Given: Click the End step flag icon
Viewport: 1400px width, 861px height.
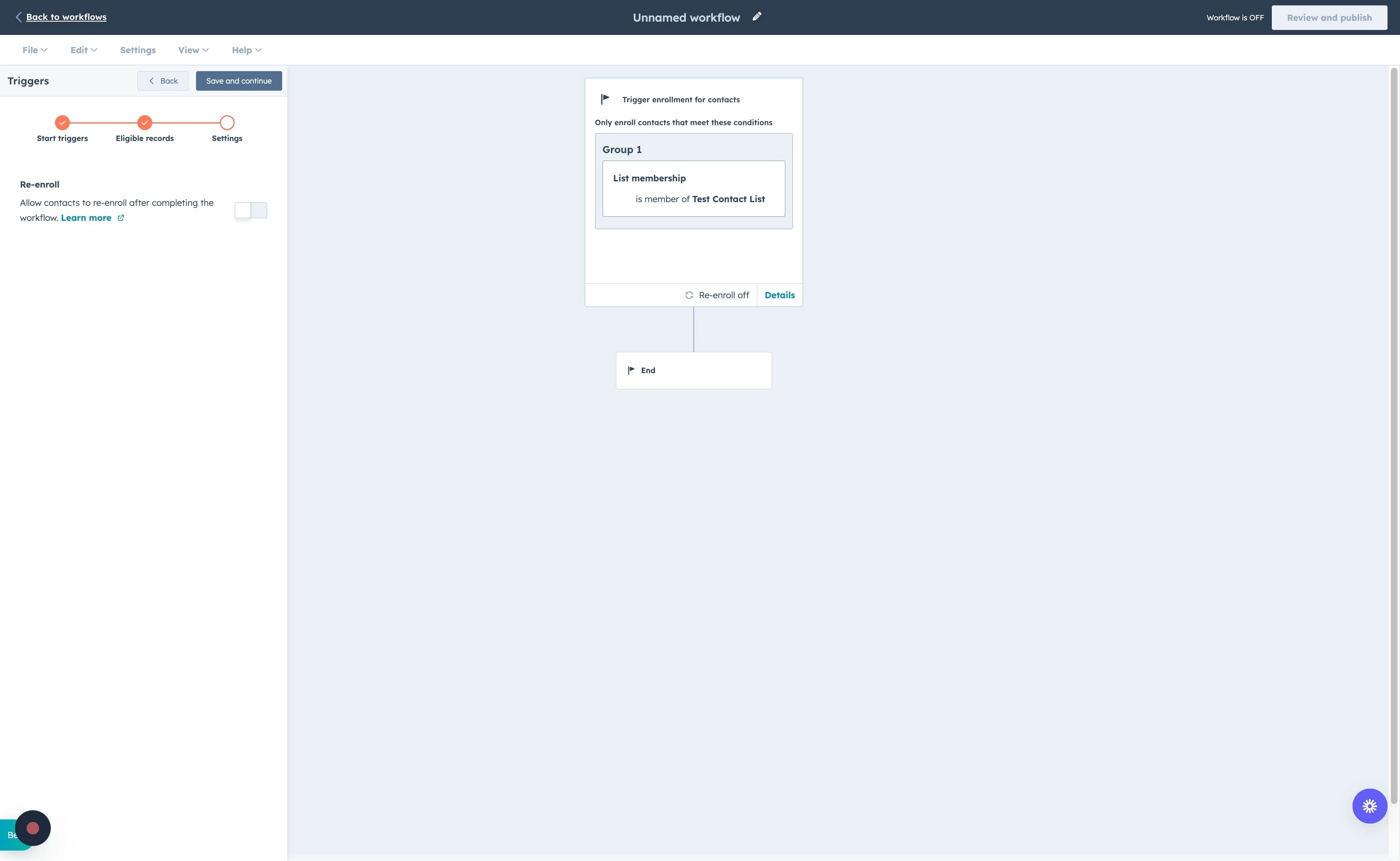Looking at the screenshot, I should 631,370.
